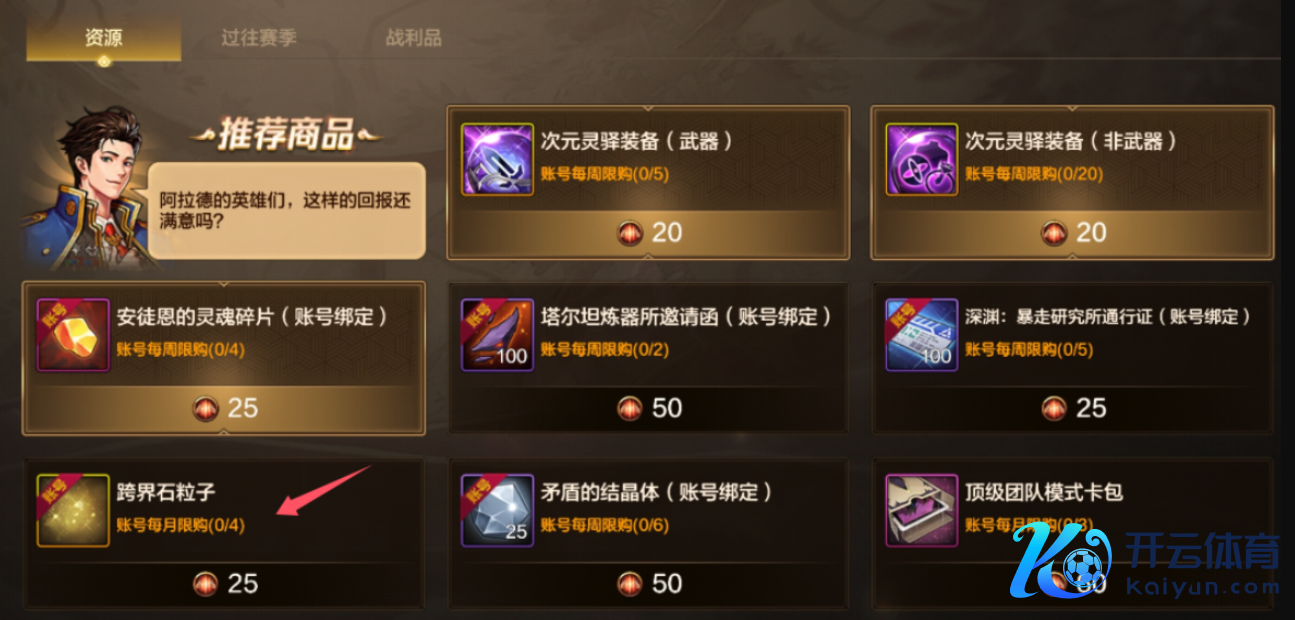Switch to the 战利品 tab

[414, 39]
